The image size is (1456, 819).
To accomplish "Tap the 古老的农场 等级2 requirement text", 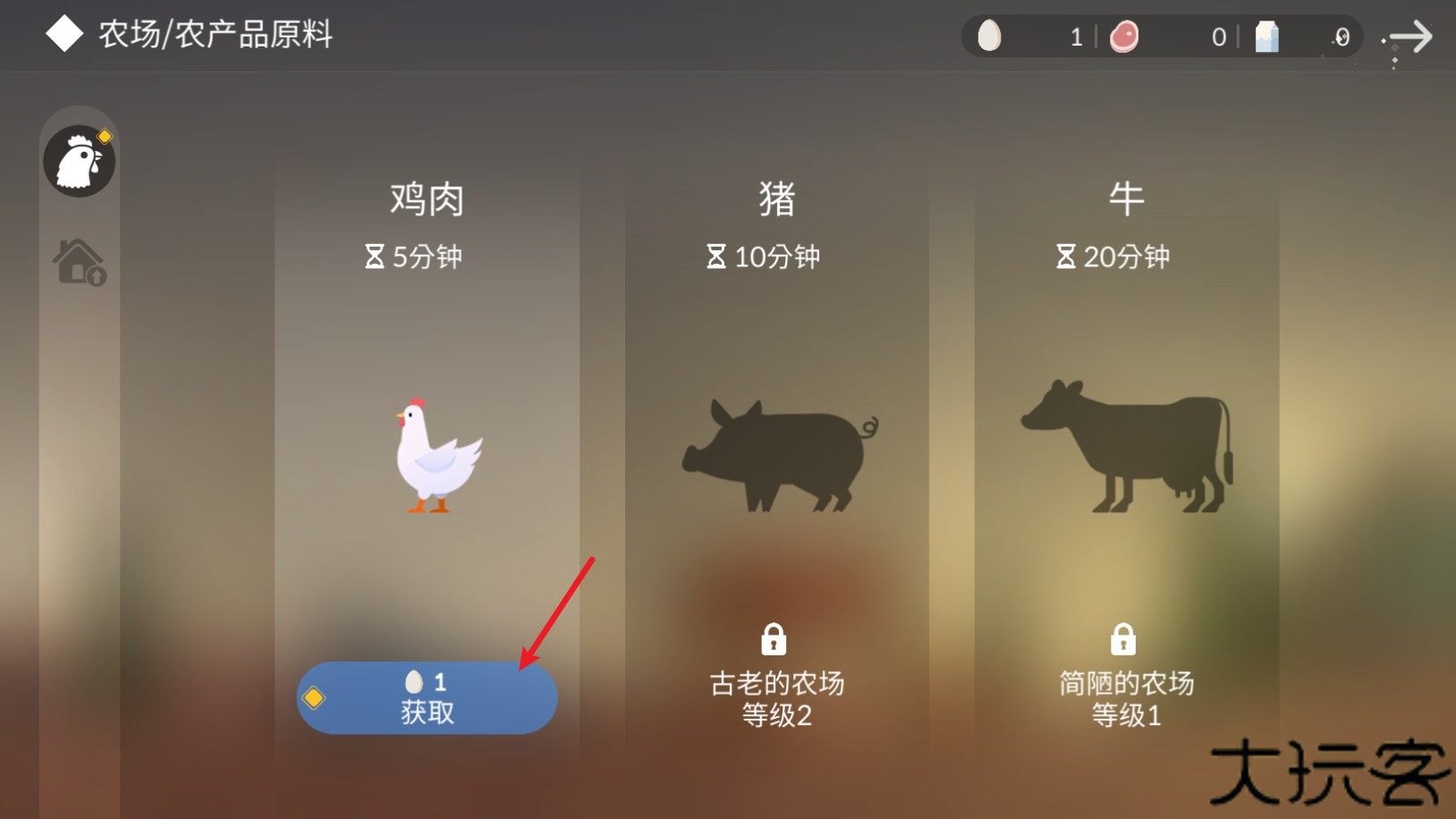I will pyautogui.click(x=777, y=699).
